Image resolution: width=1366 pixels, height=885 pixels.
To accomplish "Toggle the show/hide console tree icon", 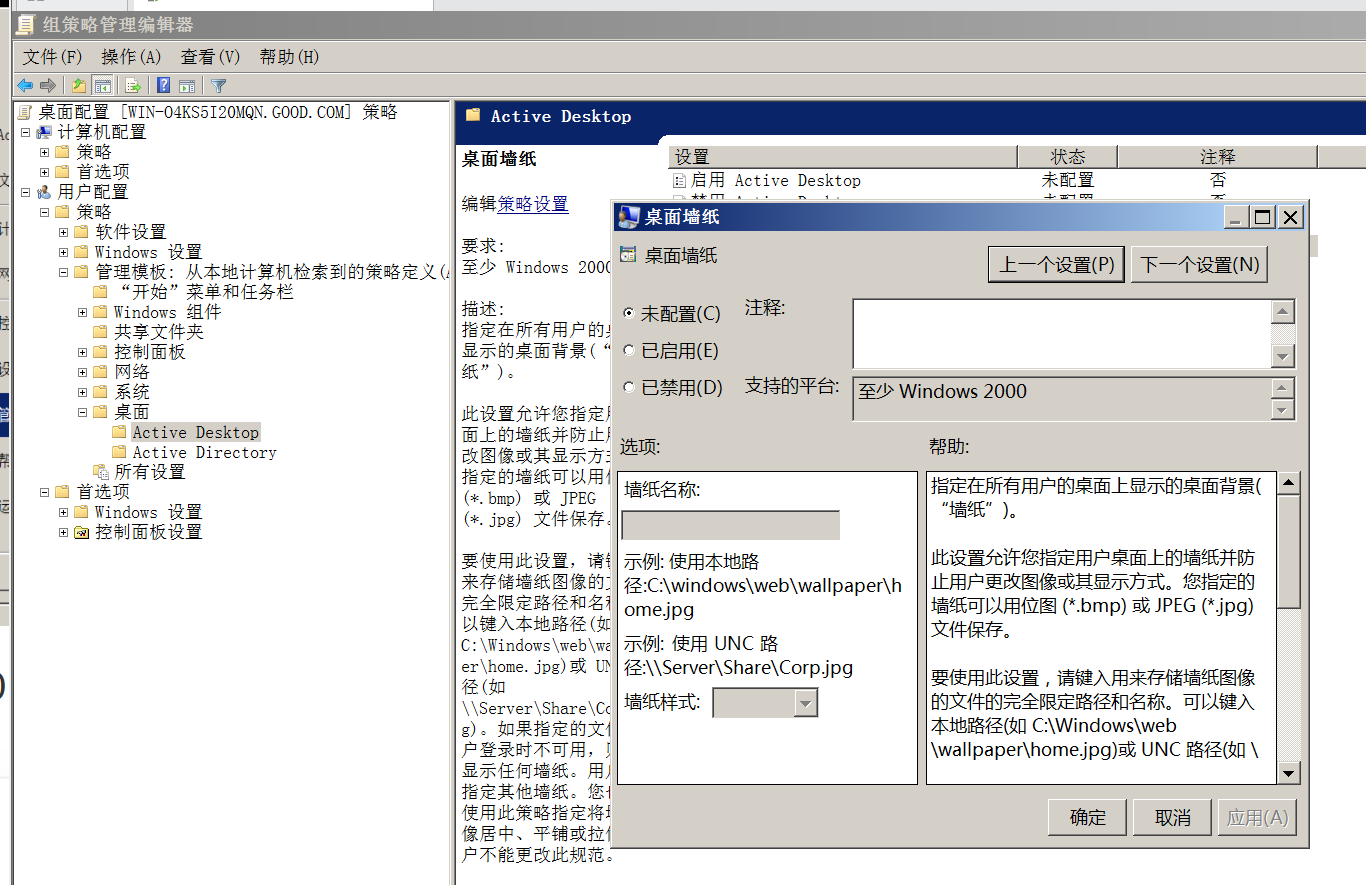I will click(x=102, y=86).
